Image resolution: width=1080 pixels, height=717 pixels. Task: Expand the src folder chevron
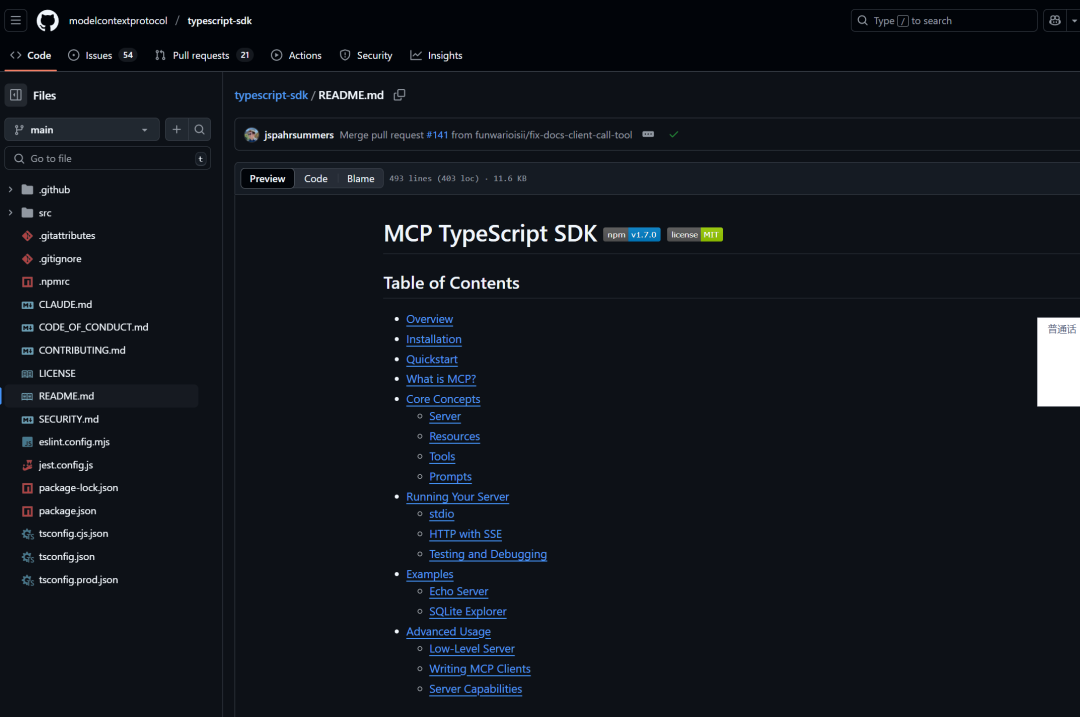(10, 213)
